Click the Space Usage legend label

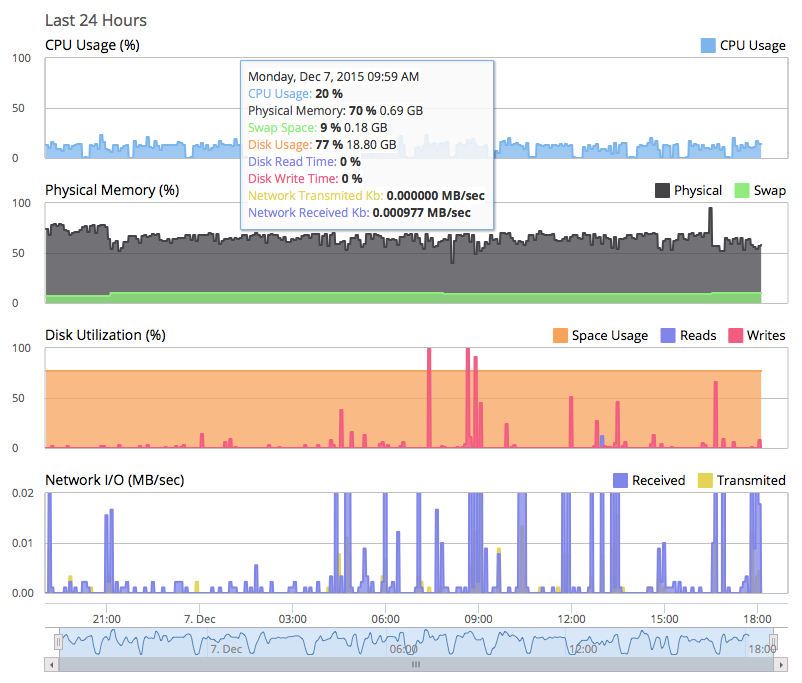click(x=610, y=335)
